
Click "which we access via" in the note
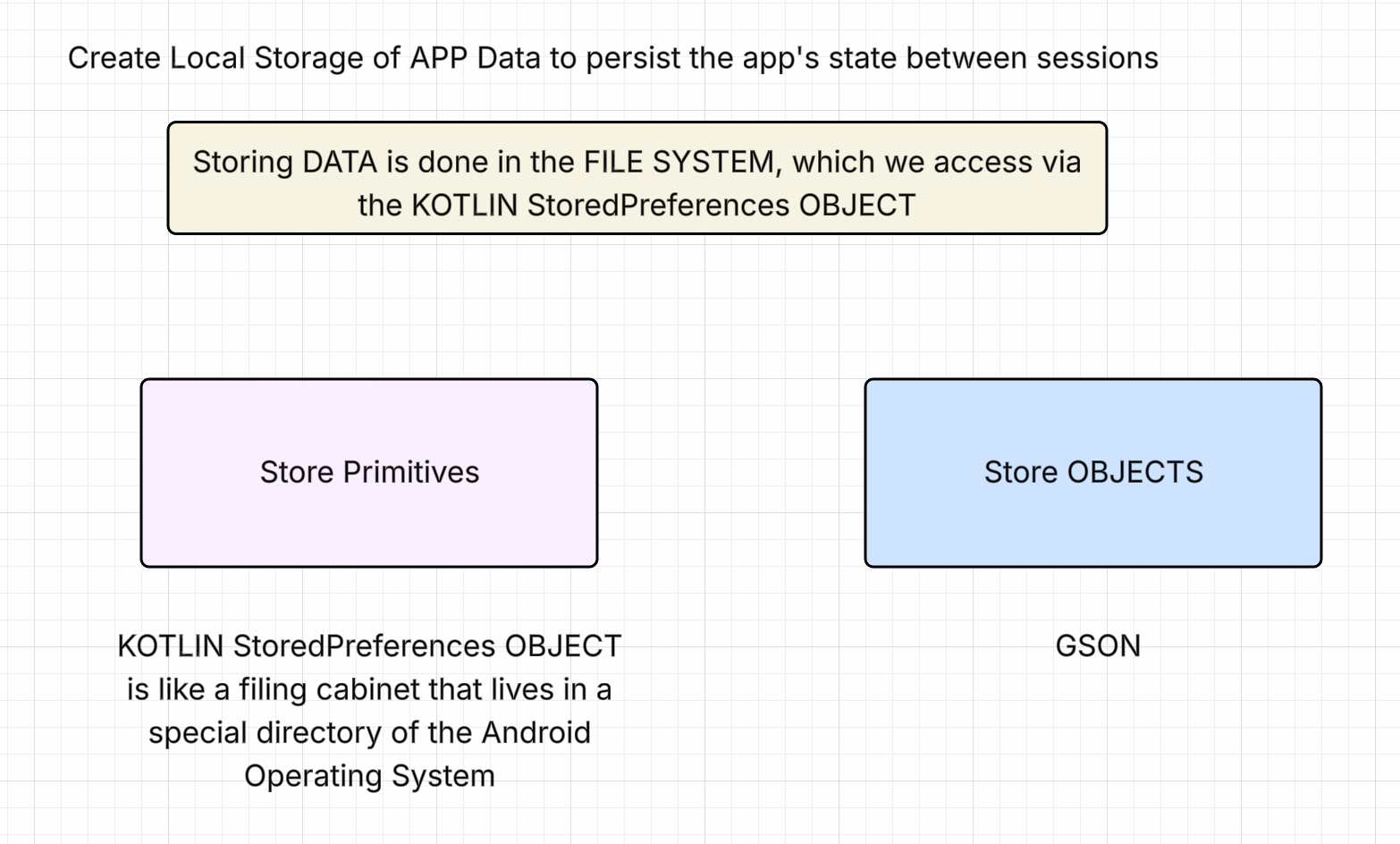936,162
